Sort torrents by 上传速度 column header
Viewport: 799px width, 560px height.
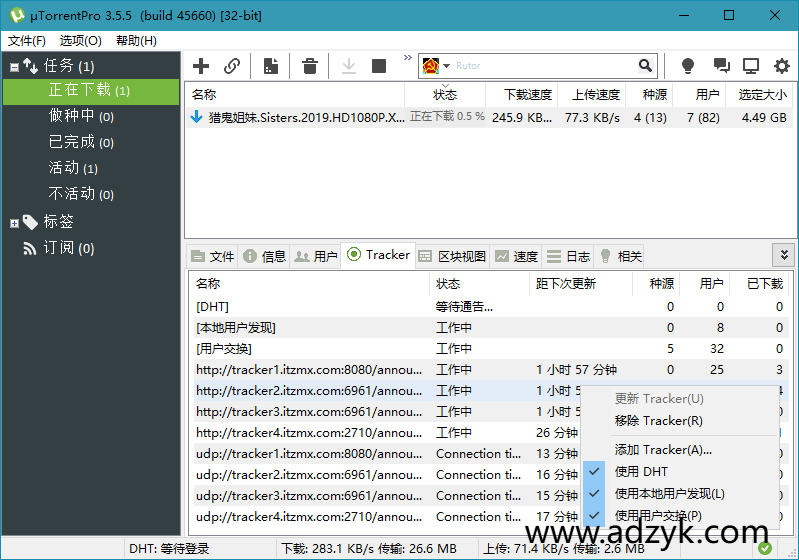pos(592,95)
